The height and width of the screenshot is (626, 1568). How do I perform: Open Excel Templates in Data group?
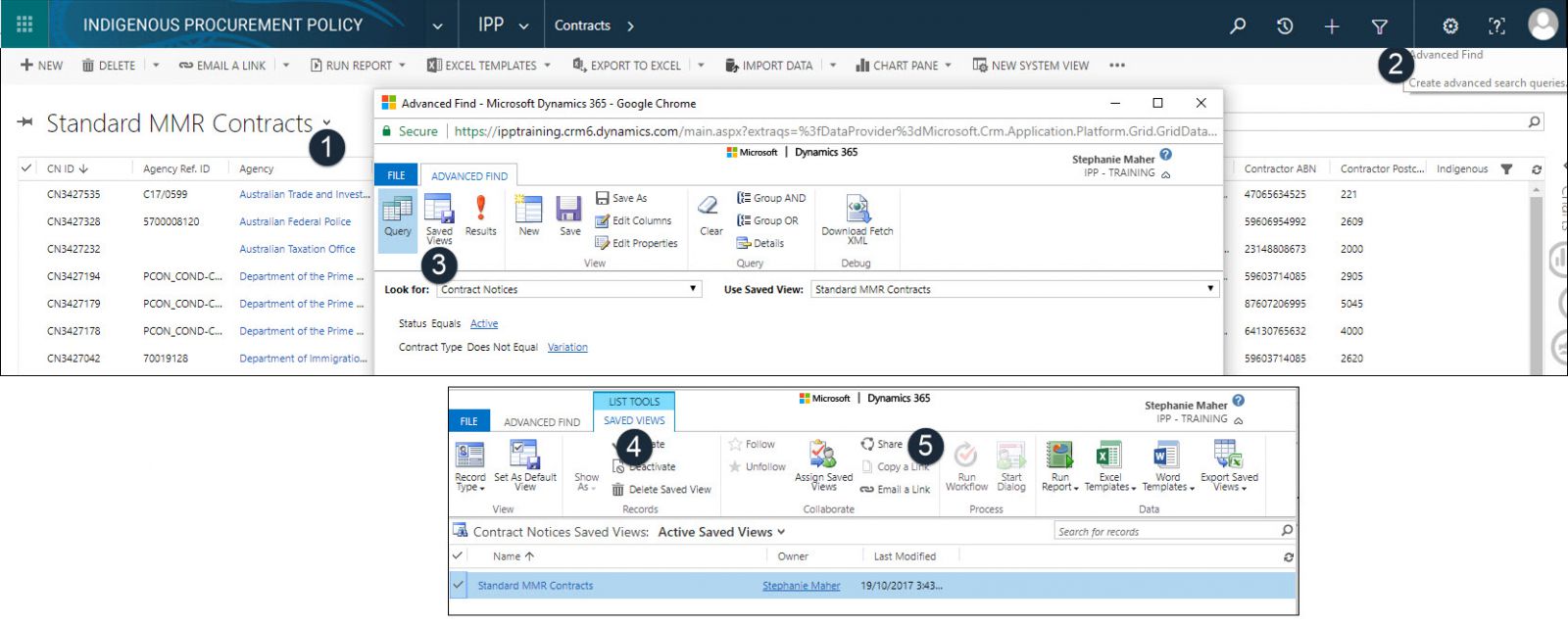pos(1109,465)
